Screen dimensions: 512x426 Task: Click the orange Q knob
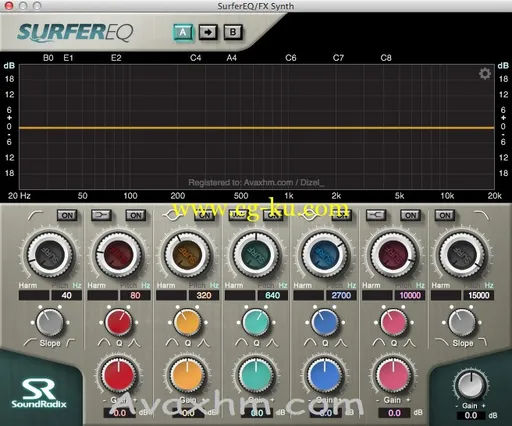[x=187, y=322]
